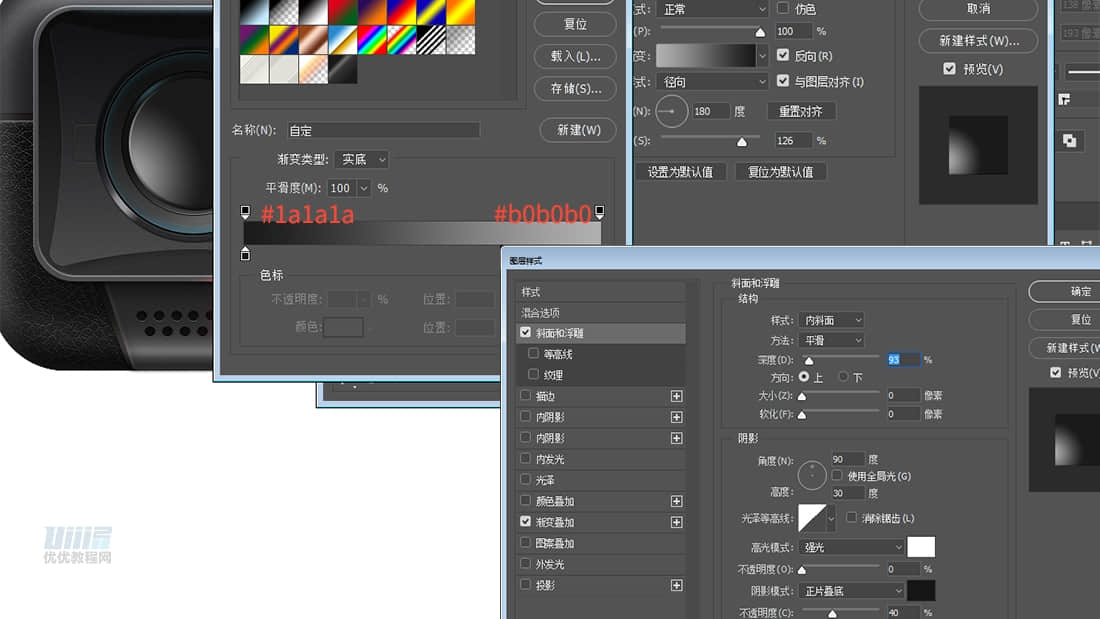Open 平滑度 100 dropdown arrow
The width and height of the screenshot is (1100, 619).
[363, 188]
